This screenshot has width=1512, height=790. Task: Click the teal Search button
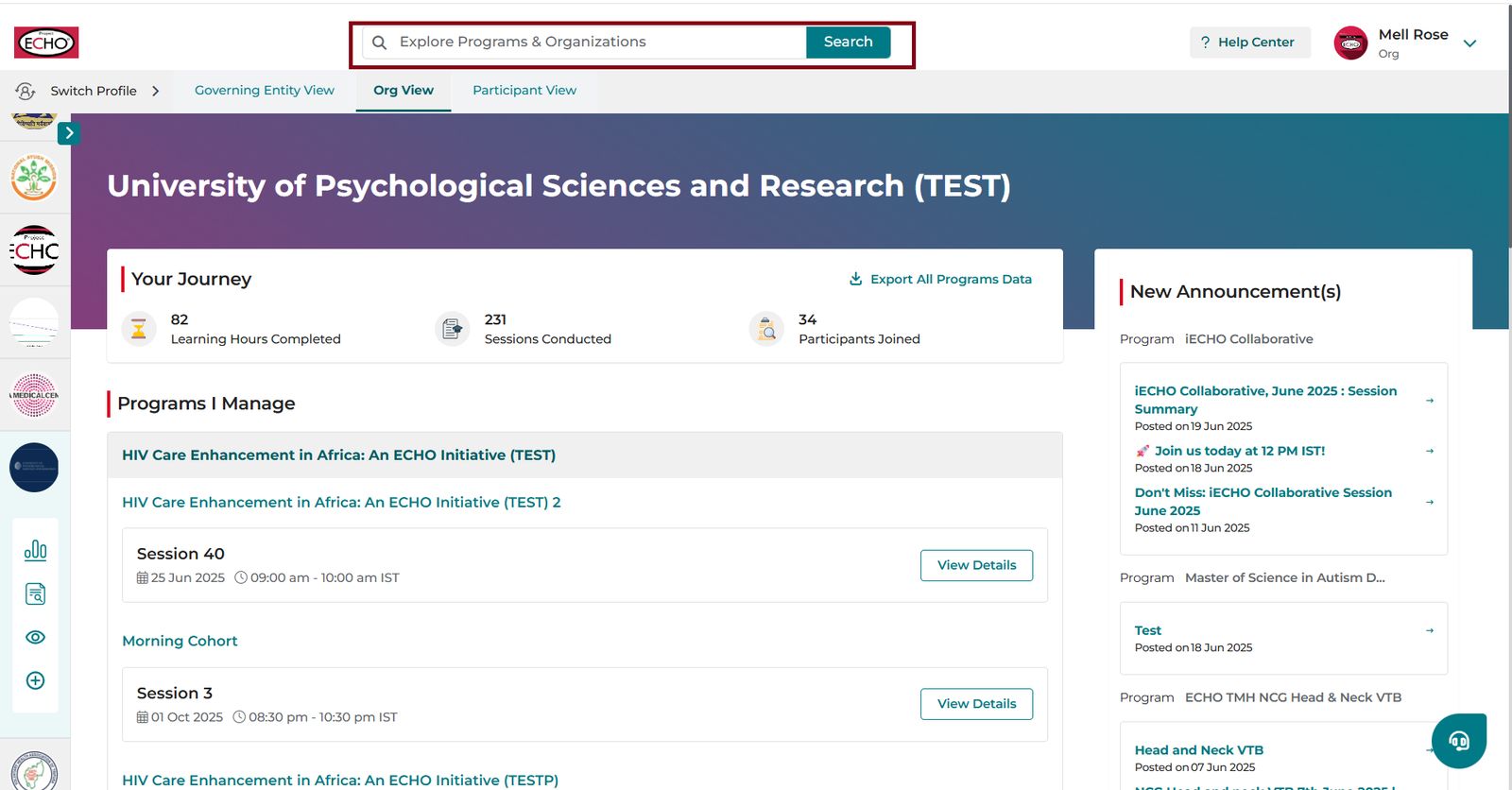[848, 43]
